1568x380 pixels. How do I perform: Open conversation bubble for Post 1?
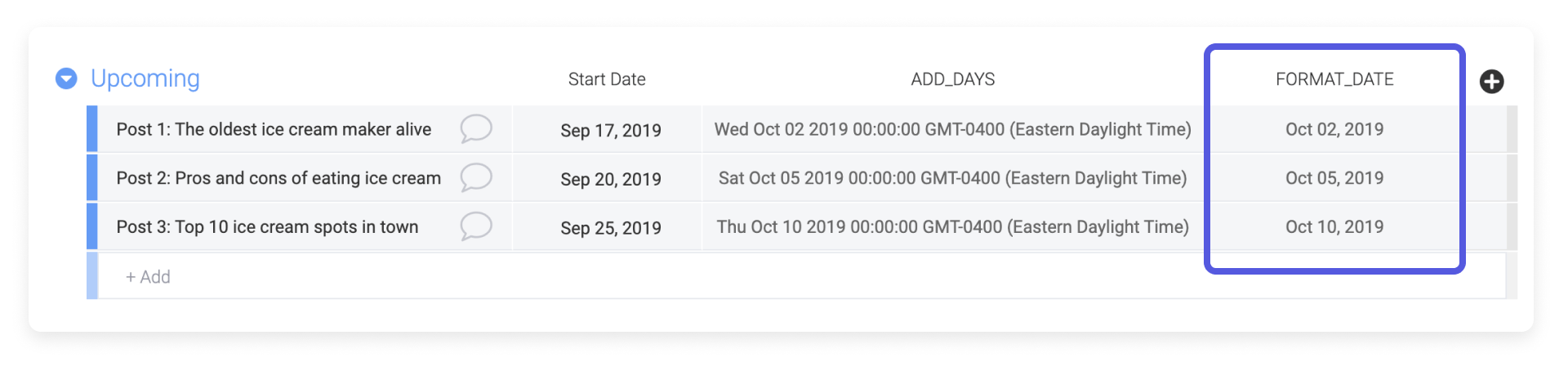point(475,128)
